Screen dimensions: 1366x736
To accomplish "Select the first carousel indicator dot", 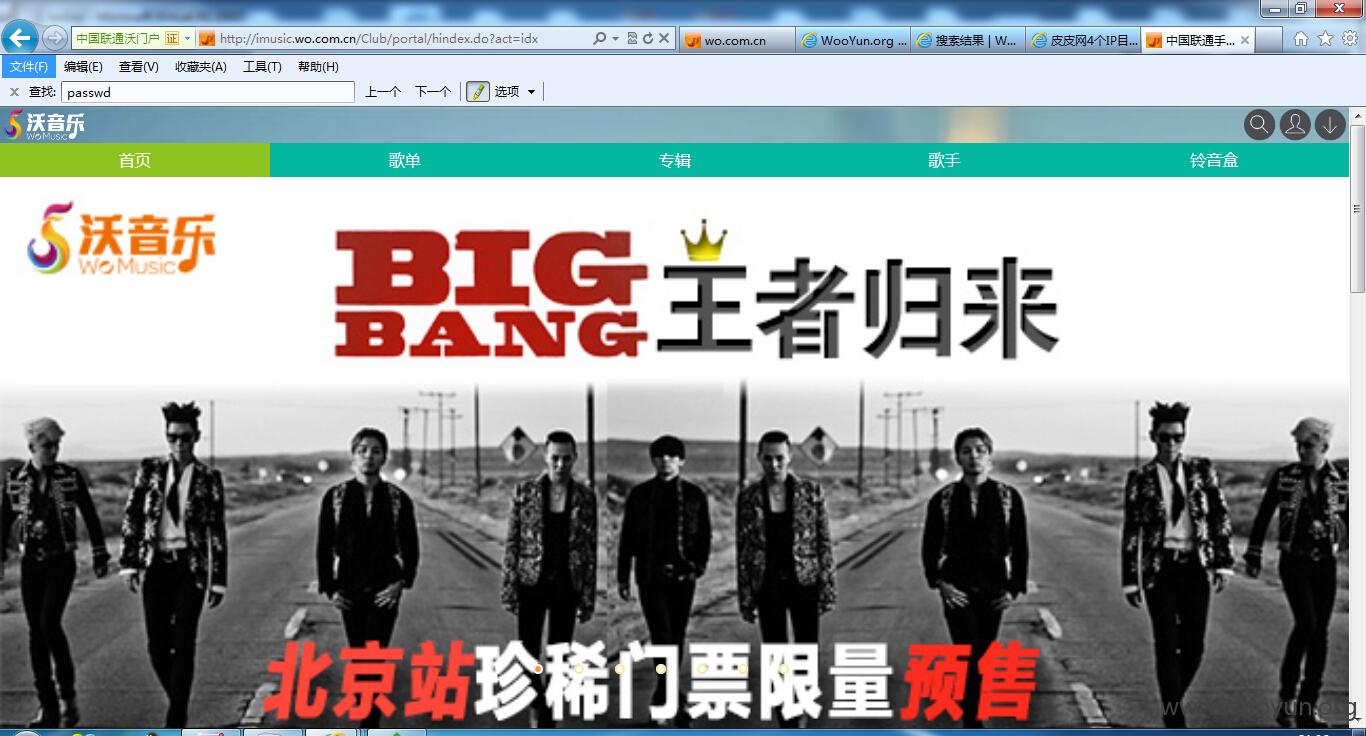I will (x=538, y=668).
